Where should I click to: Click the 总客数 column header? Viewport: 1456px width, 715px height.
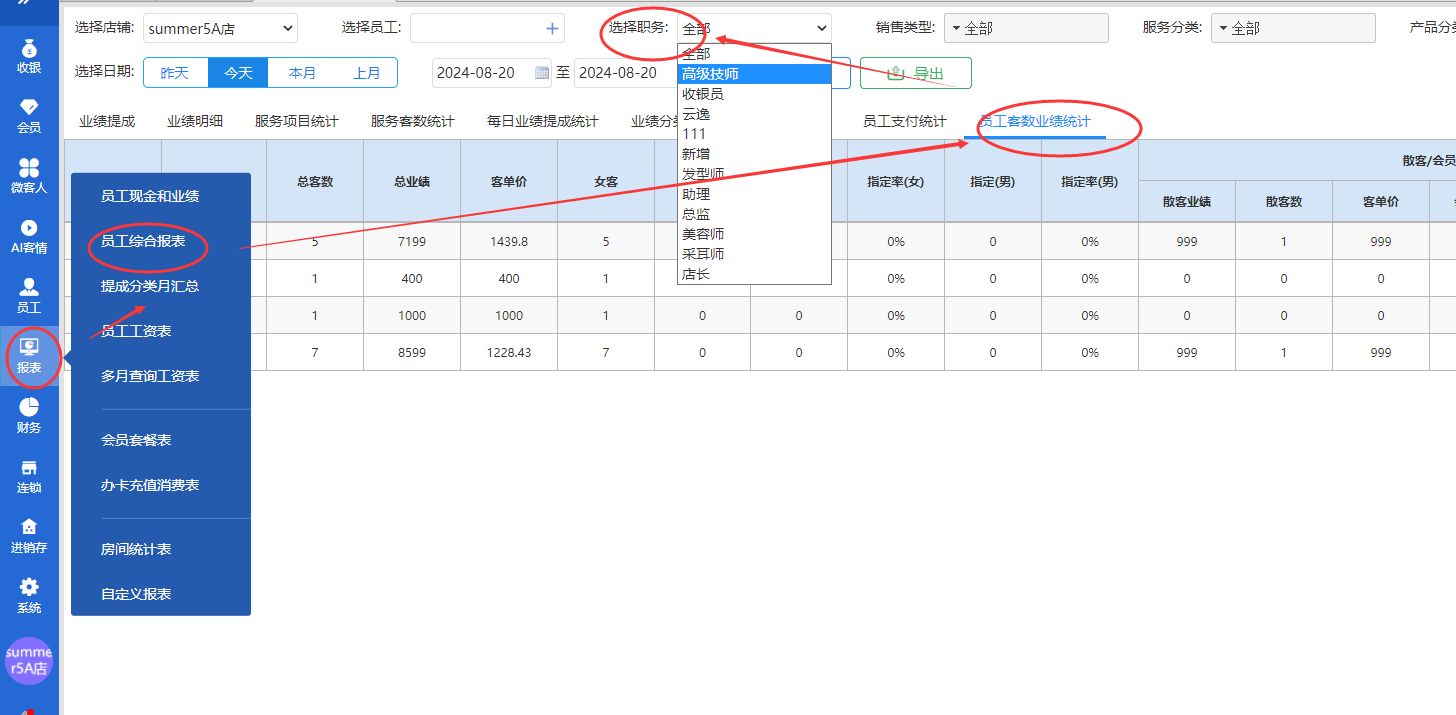[x=315, y=181]
